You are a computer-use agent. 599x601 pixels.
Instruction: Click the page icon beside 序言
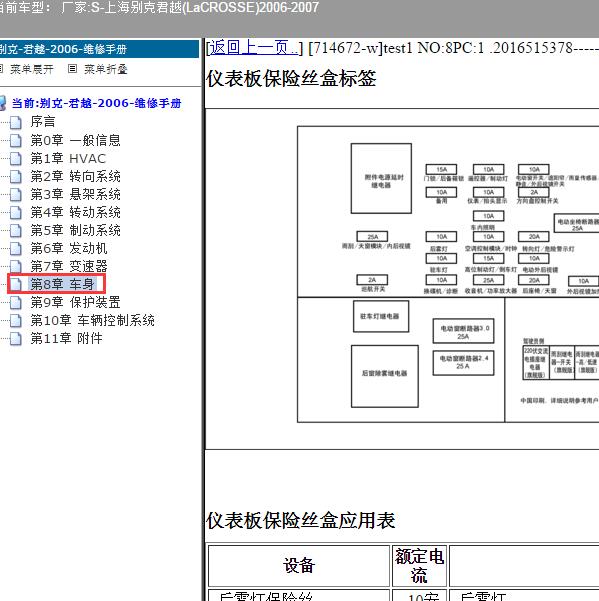point(16,122)
